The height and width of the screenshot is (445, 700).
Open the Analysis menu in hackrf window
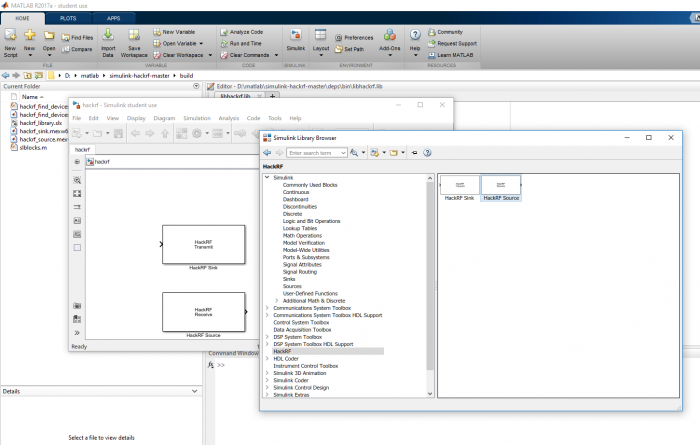click(x=229, y=118)
